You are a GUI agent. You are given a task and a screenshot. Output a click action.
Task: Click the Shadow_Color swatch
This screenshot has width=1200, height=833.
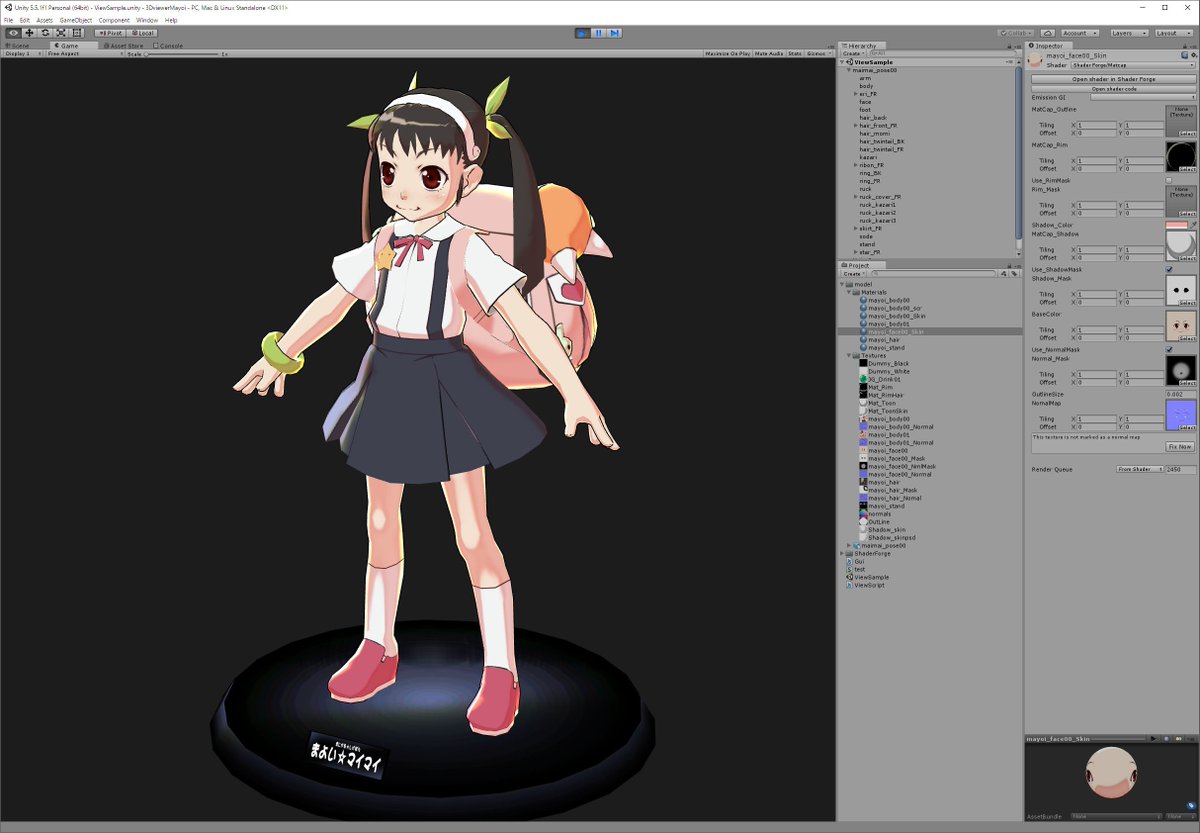click(x=1175, y=225)
